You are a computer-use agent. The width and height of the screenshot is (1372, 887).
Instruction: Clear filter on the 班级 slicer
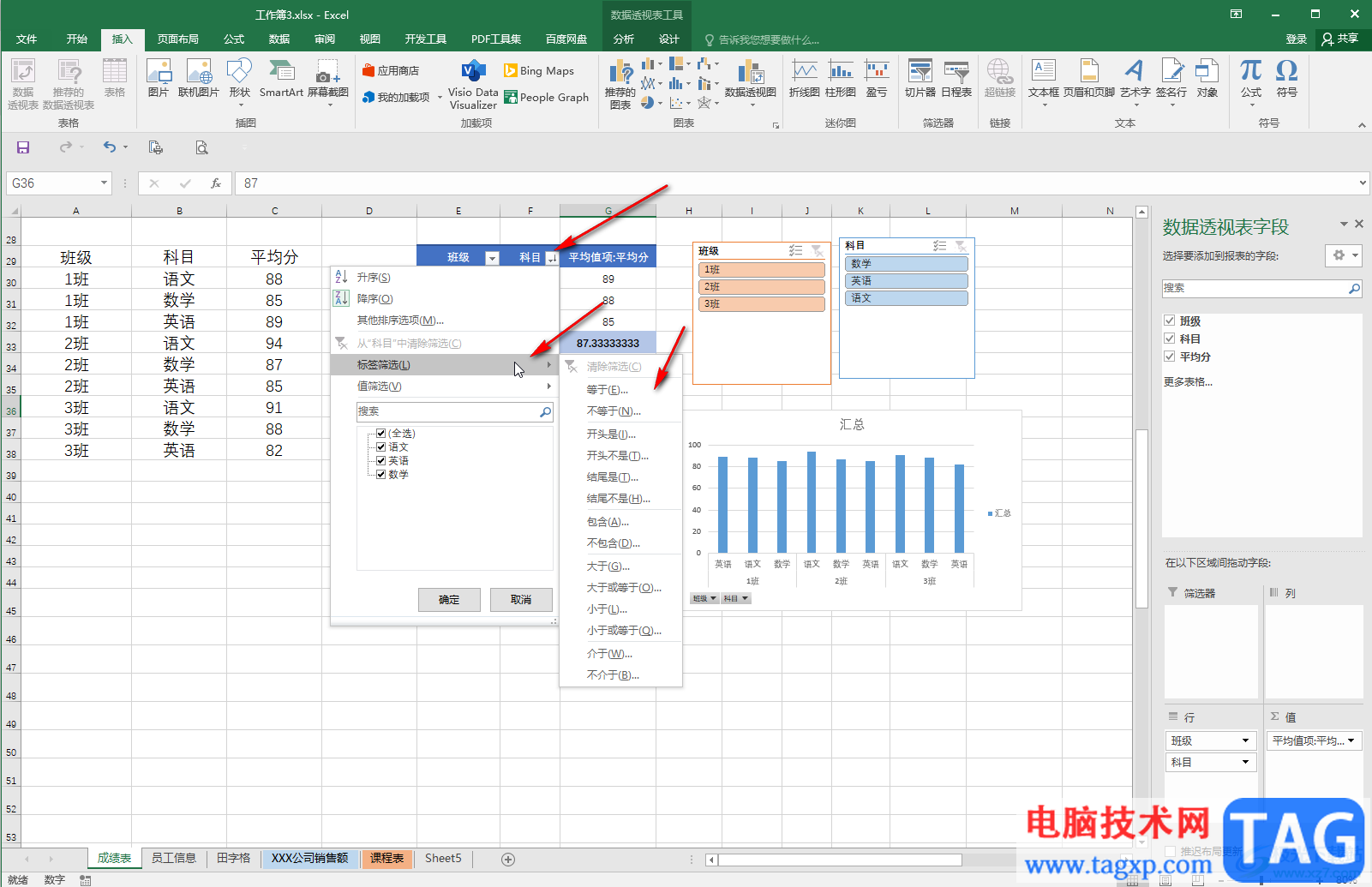818,250
